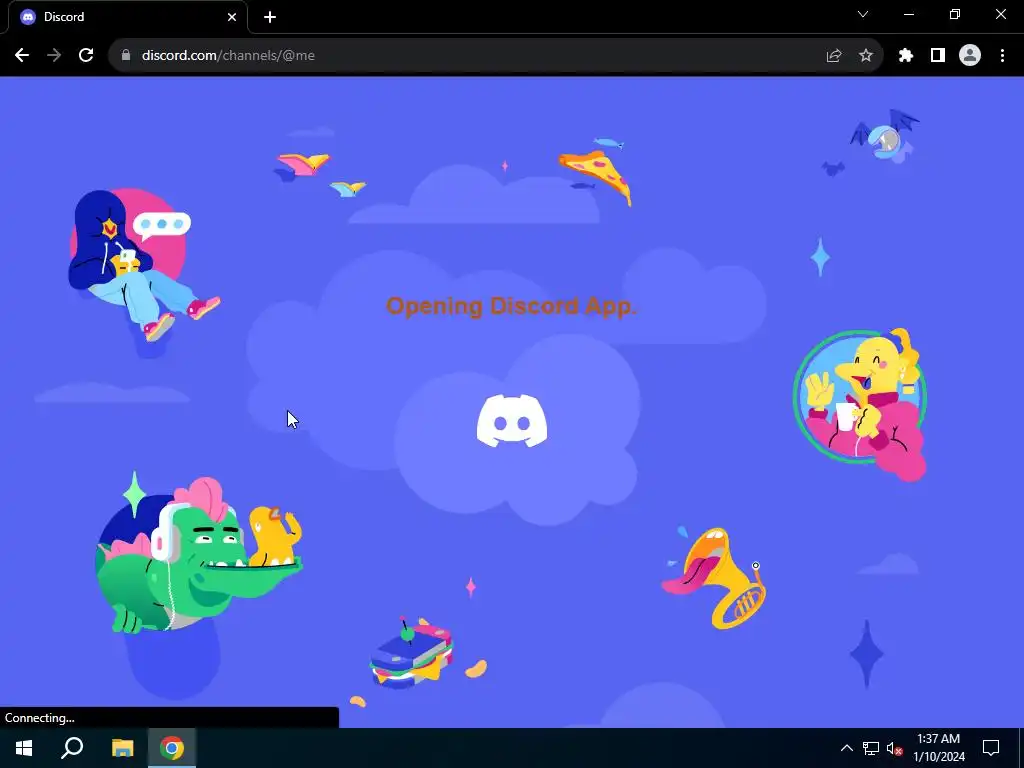The image size is (1024, 768).
Task: Share this page icon in address bar
Action: 834,56
